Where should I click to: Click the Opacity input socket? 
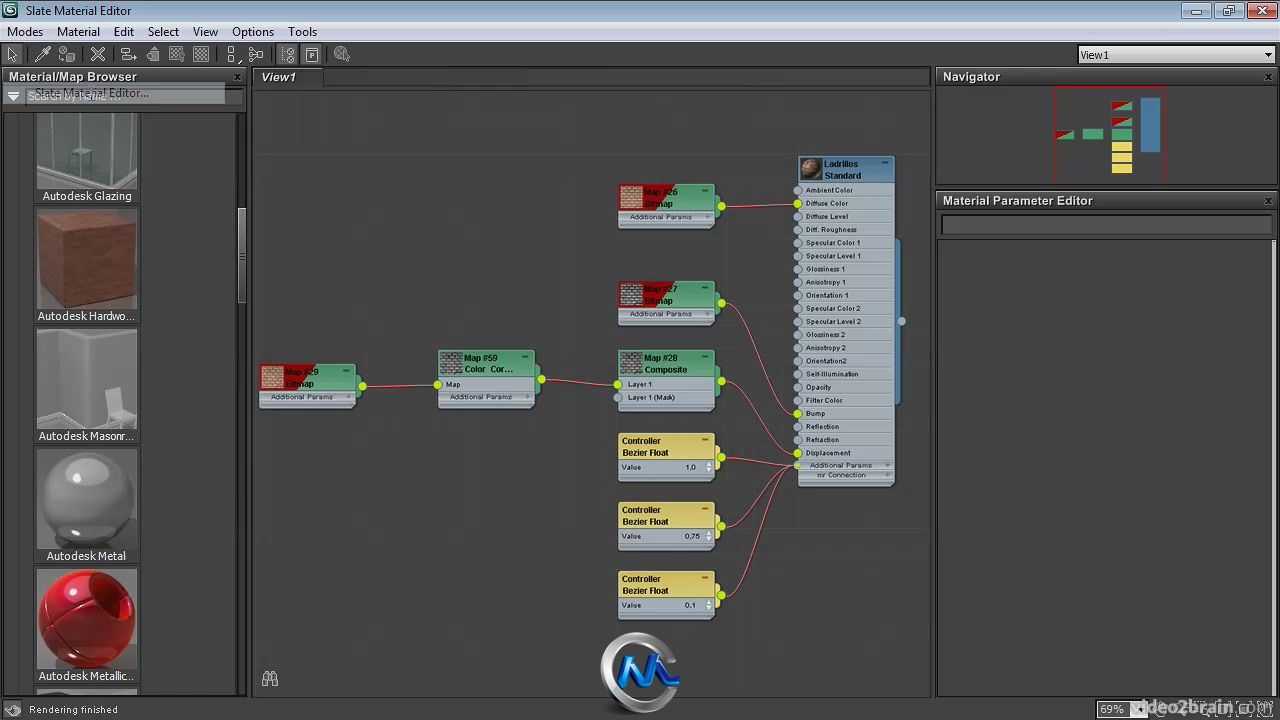798,387
